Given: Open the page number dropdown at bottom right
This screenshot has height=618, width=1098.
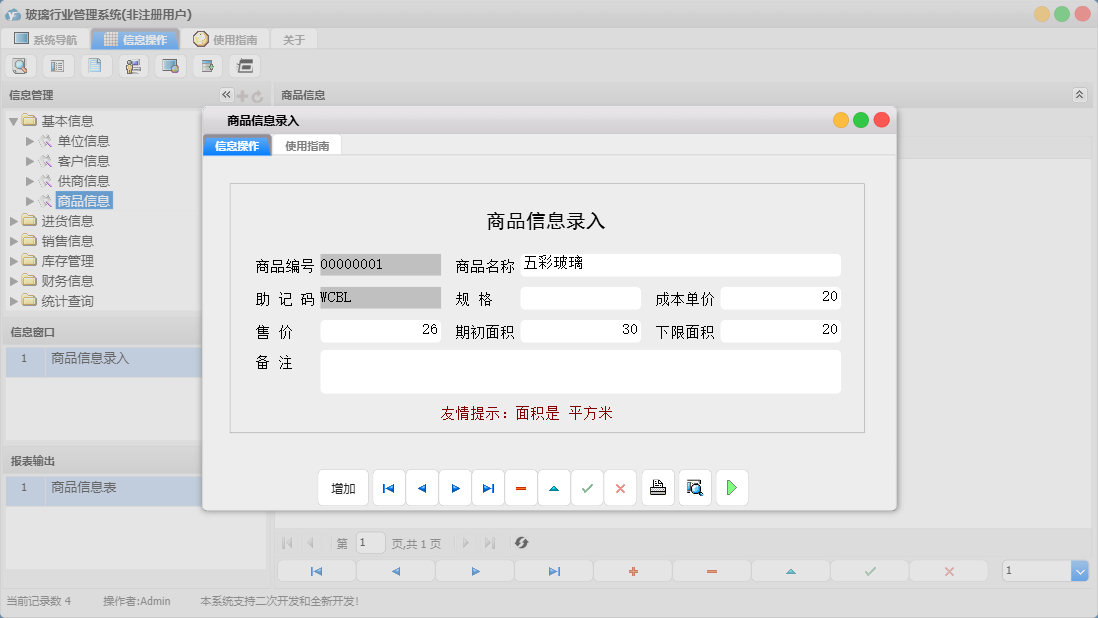Looking at the screenshot, I should point(1077,570).
